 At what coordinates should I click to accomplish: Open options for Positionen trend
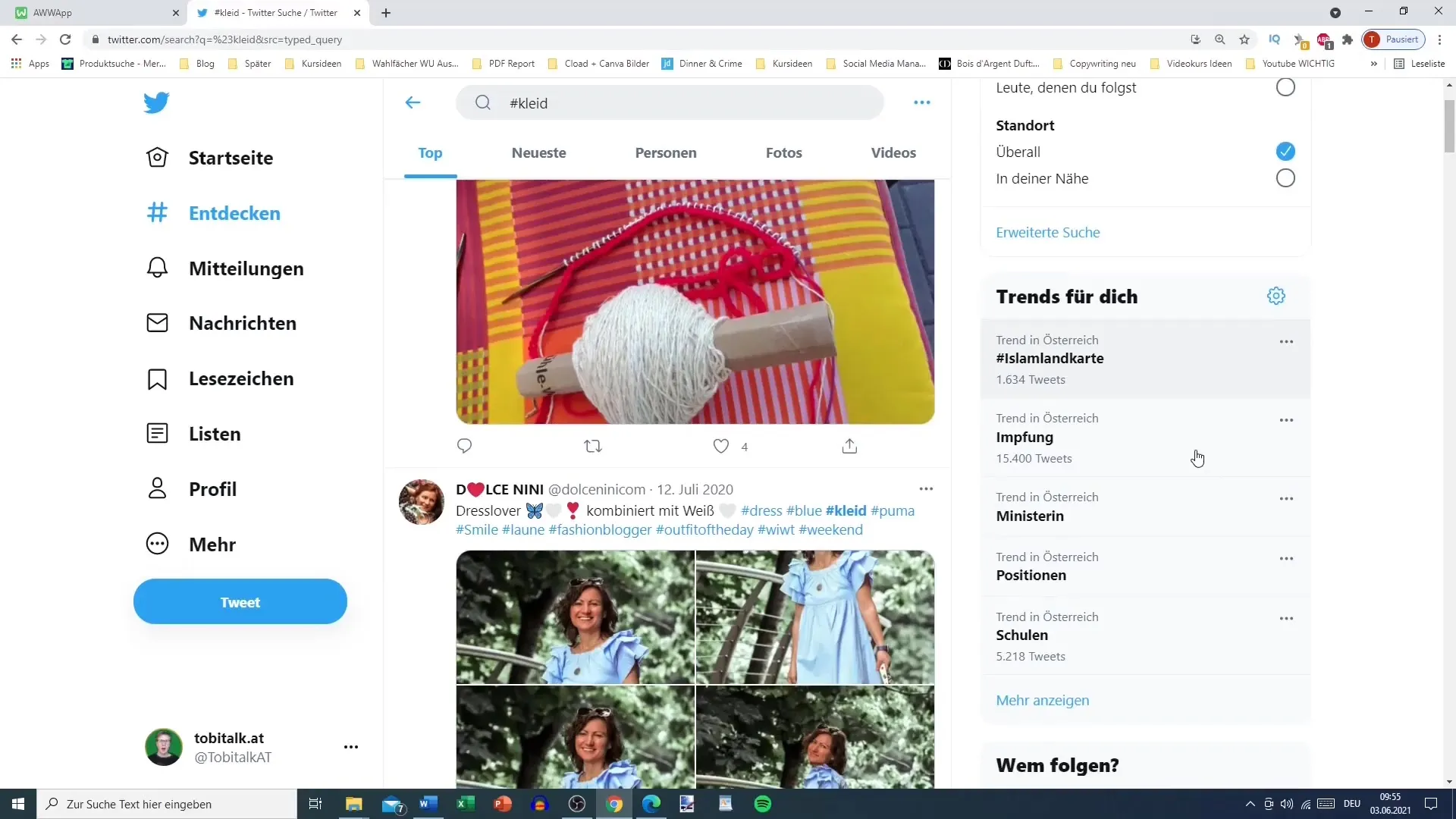pos(1286,559)
